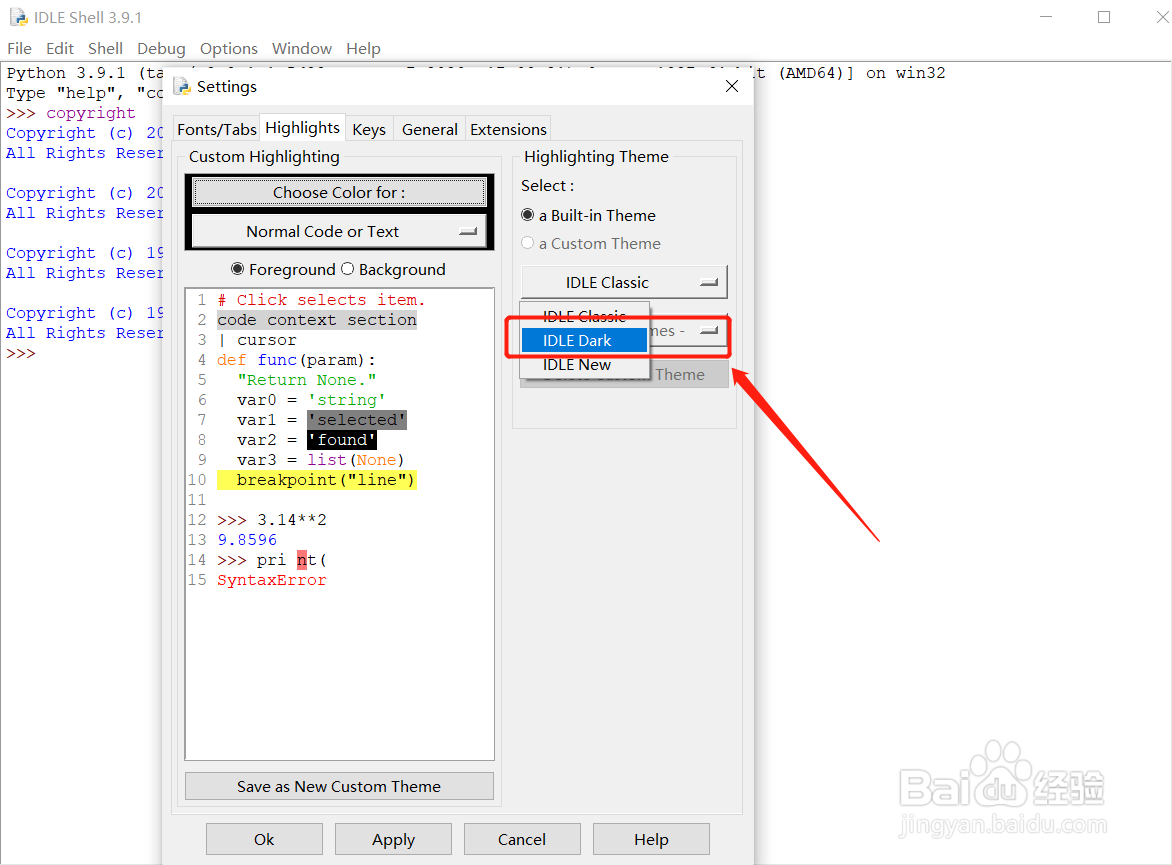
Task: Open the File menu
Action: tap(19, 49)
